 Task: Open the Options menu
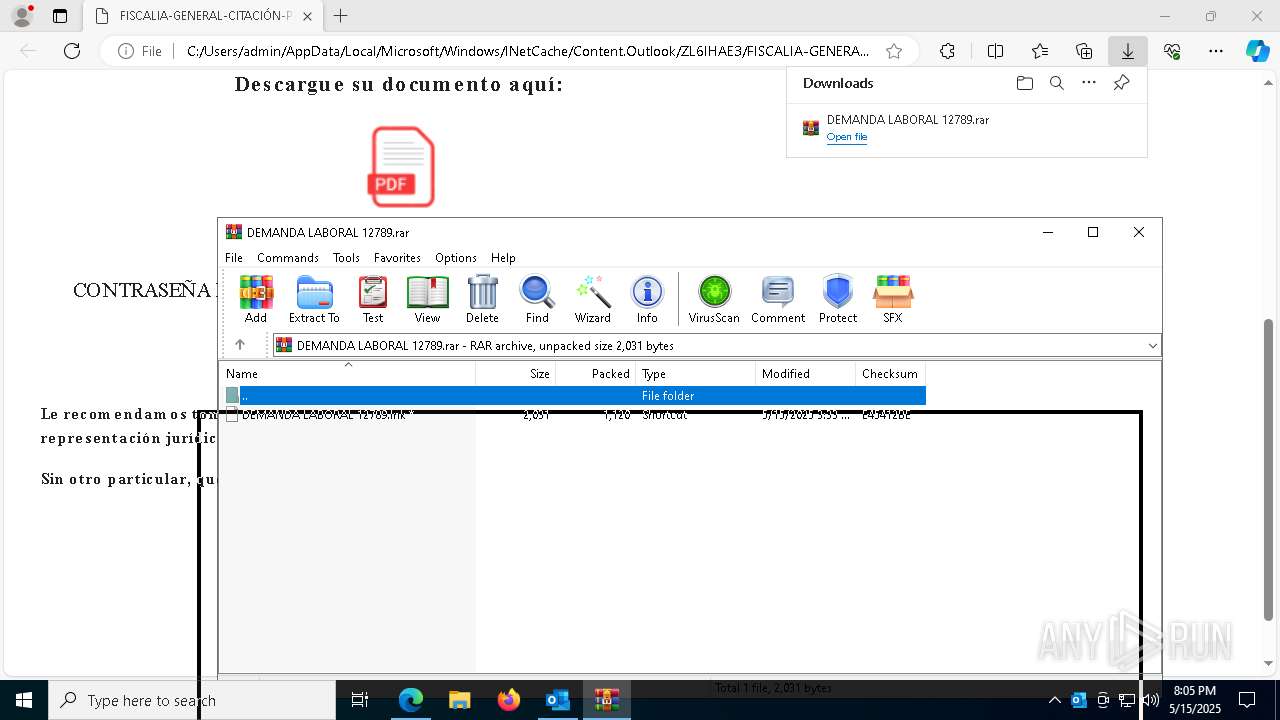456,257
